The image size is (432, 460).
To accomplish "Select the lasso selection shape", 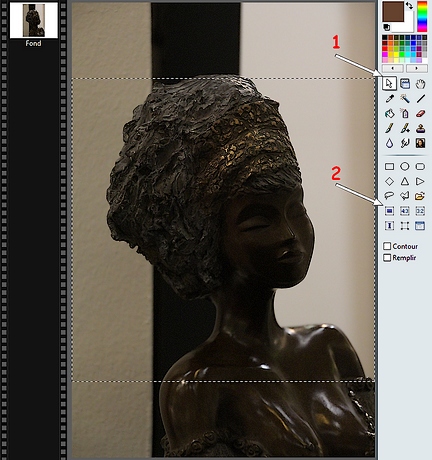I will 389,196.
